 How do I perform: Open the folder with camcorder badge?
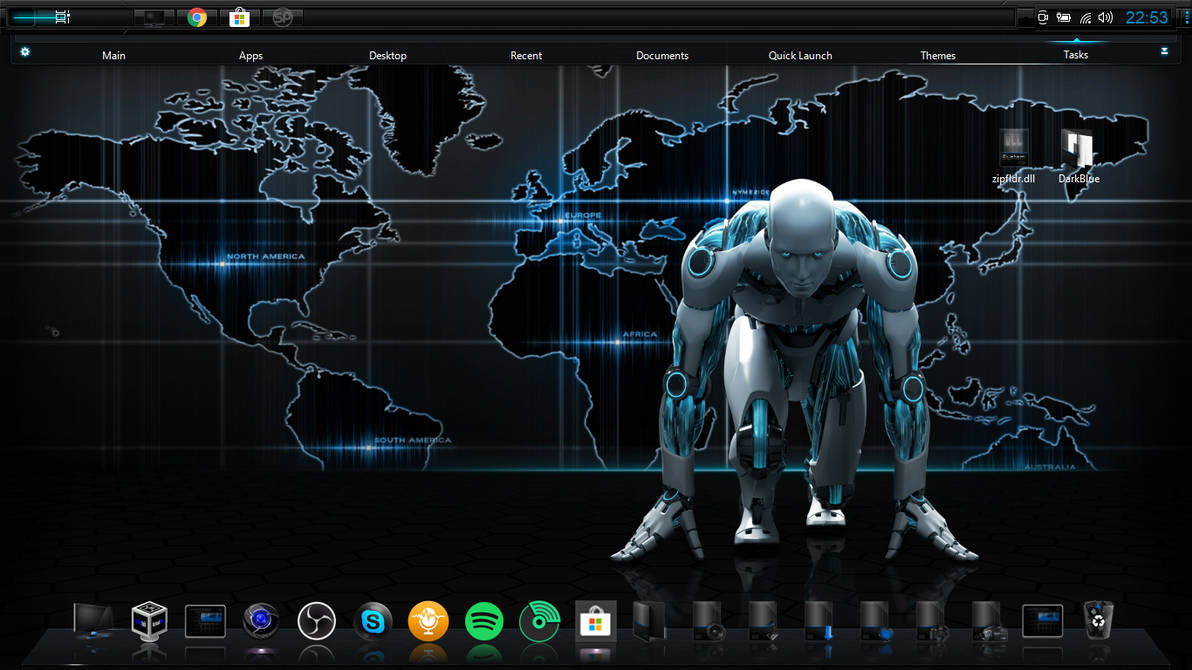coord(988,621)
